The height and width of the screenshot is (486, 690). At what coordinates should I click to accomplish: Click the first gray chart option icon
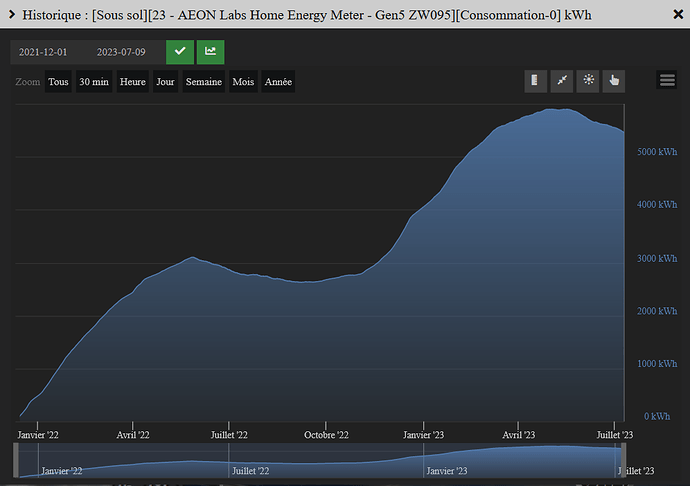(x=536, y=81)
